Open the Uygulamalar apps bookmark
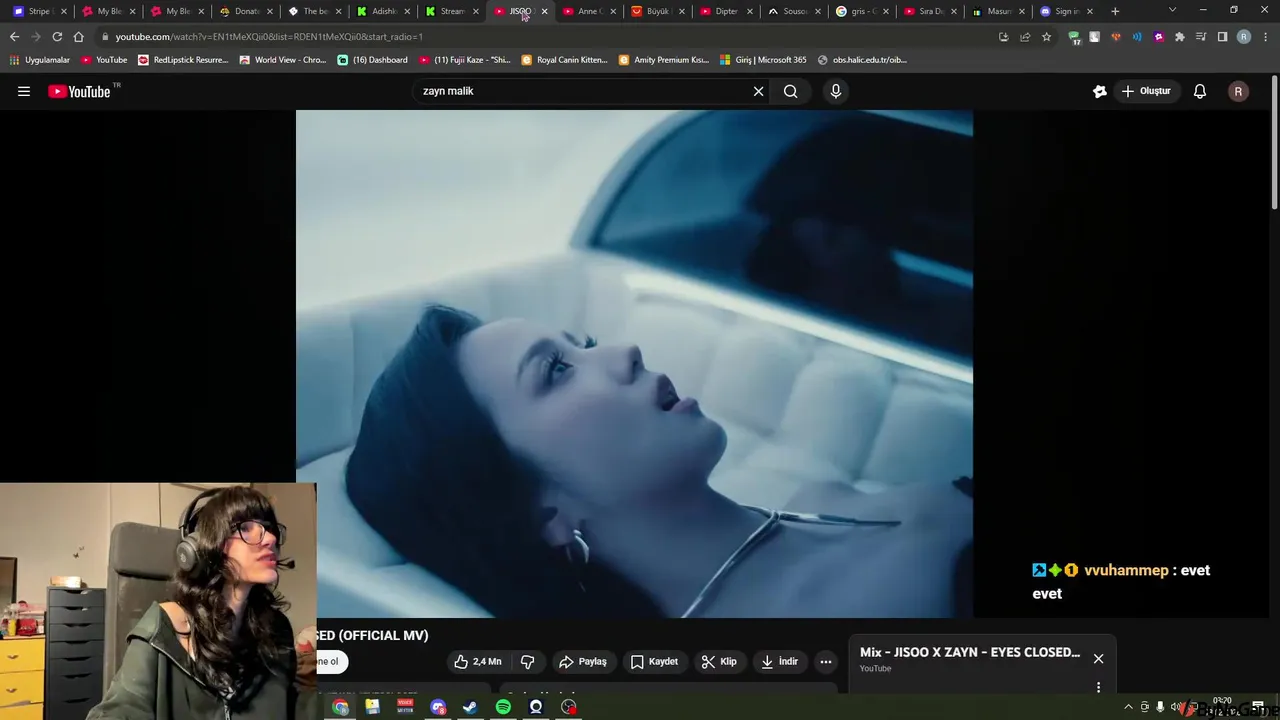The width and height of the screenshot is (1280, 720). (40, 60)
